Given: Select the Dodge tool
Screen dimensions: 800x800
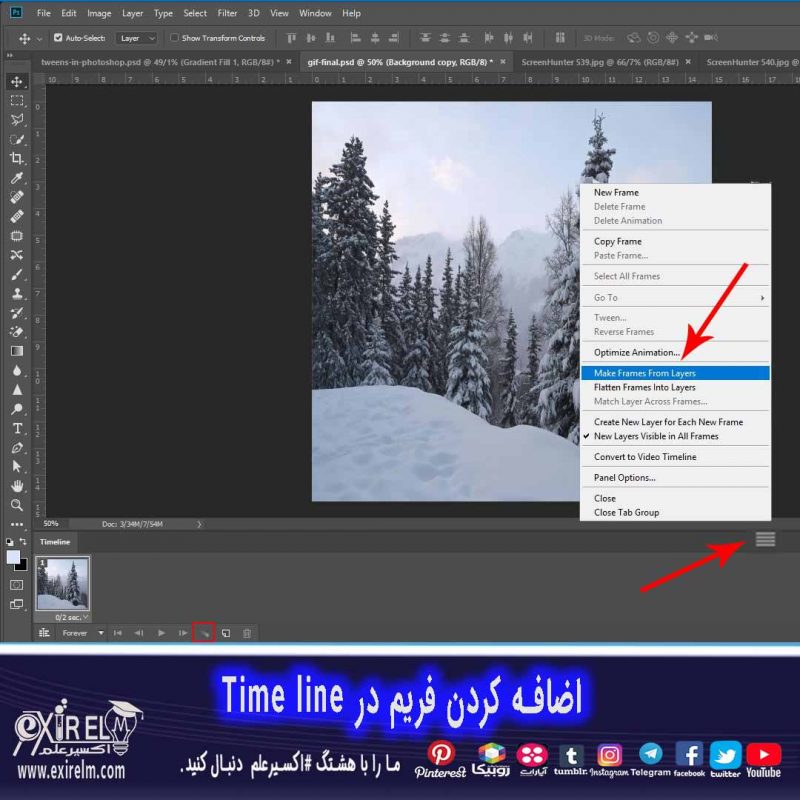Looking at the screenshot, I should tap(17, 409).
